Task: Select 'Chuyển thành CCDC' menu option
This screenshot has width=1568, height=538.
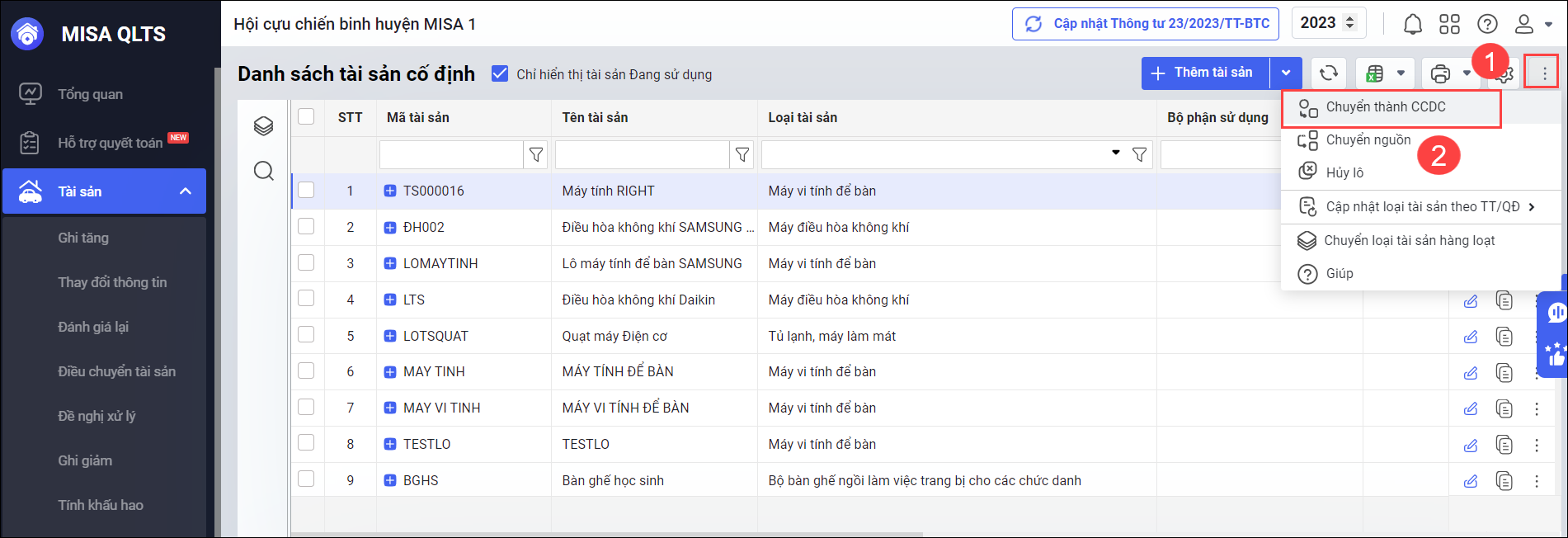Action: (x=1386, y=107)
